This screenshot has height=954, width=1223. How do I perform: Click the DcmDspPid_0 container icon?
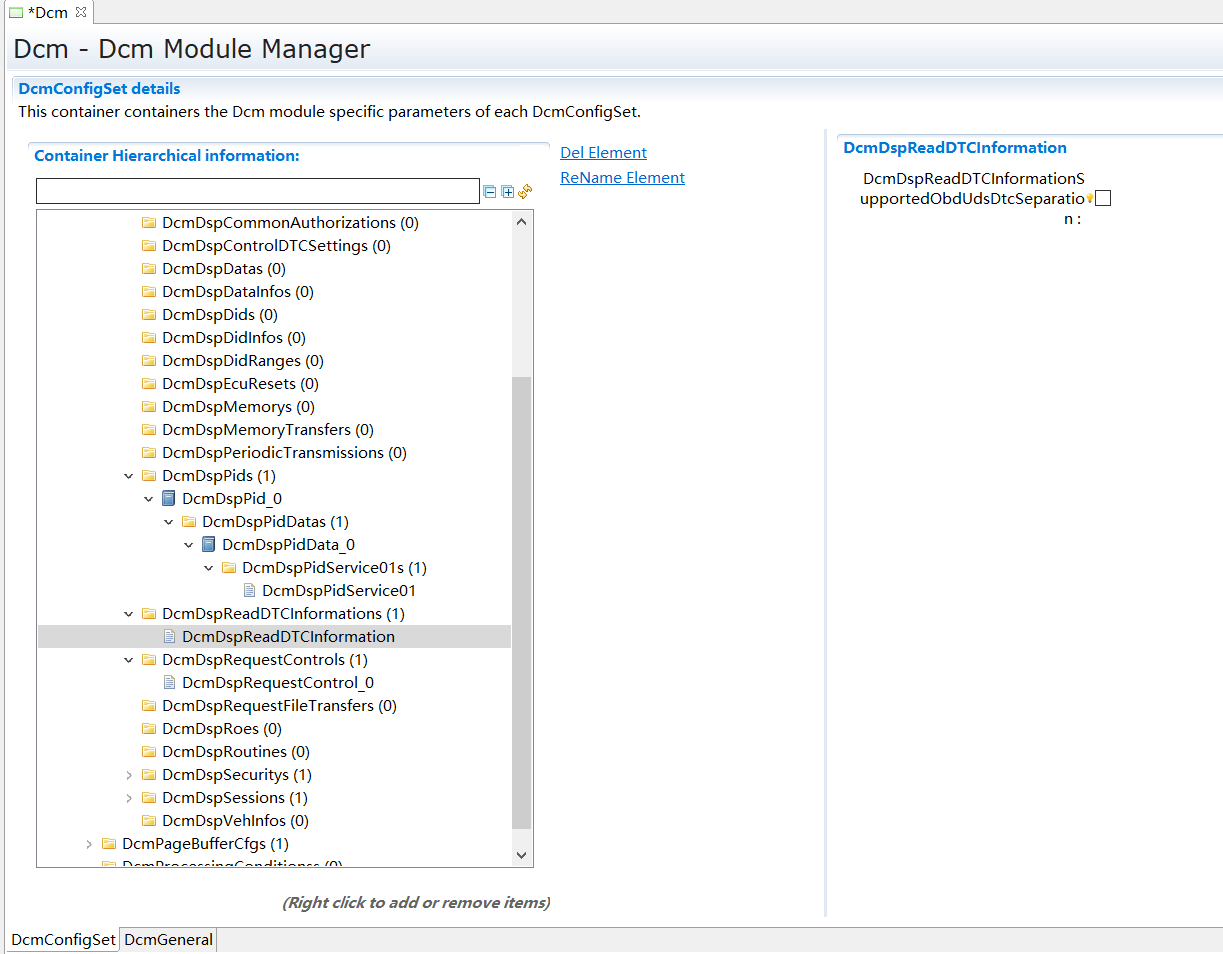pyautogui.click(x=169, y=498)
